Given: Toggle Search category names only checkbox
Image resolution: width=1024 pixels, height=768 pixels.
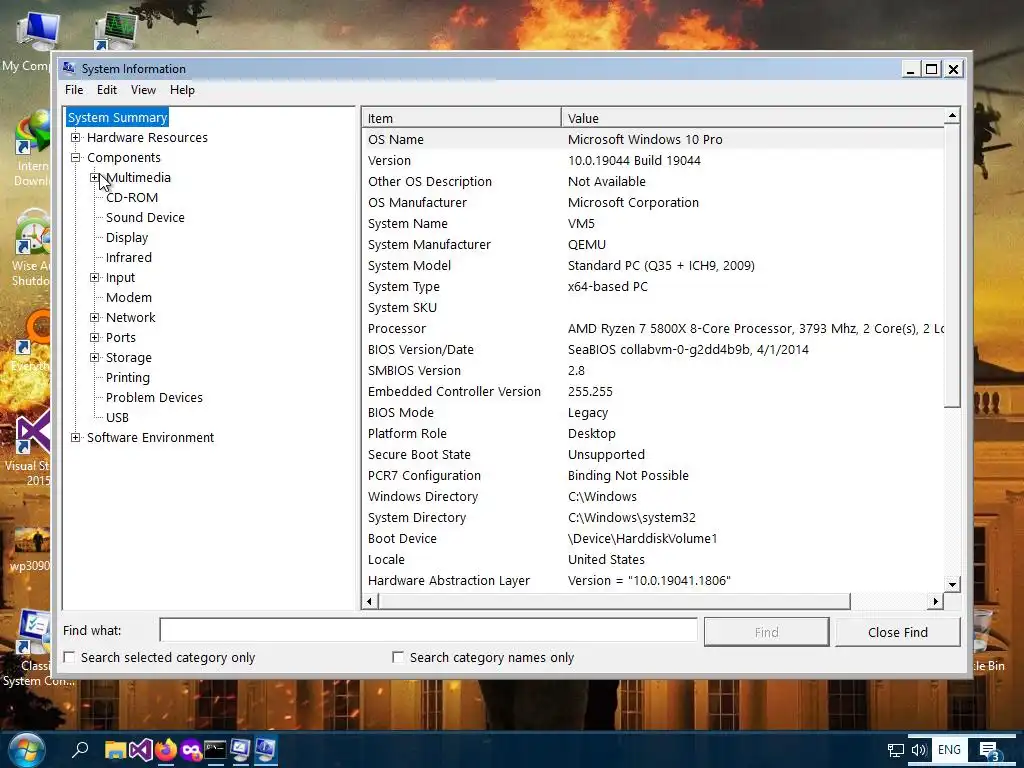Looking at the screenshot, I should [x=398, y=657].
